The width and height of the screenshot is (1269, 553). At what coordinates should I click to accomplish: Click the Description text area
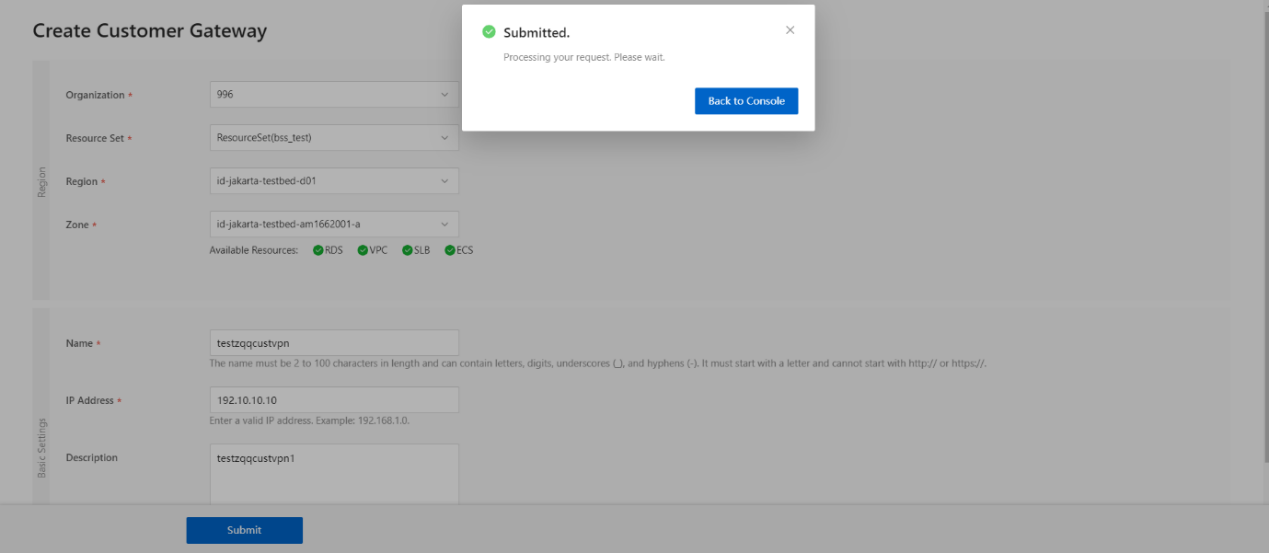334,474
